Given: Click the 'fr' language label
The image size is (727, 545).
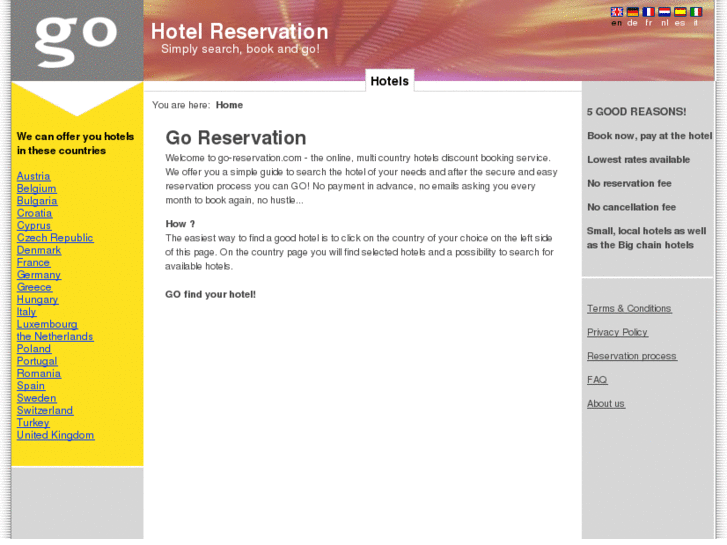Looking at the screenshot, I should tap(649, 23).
